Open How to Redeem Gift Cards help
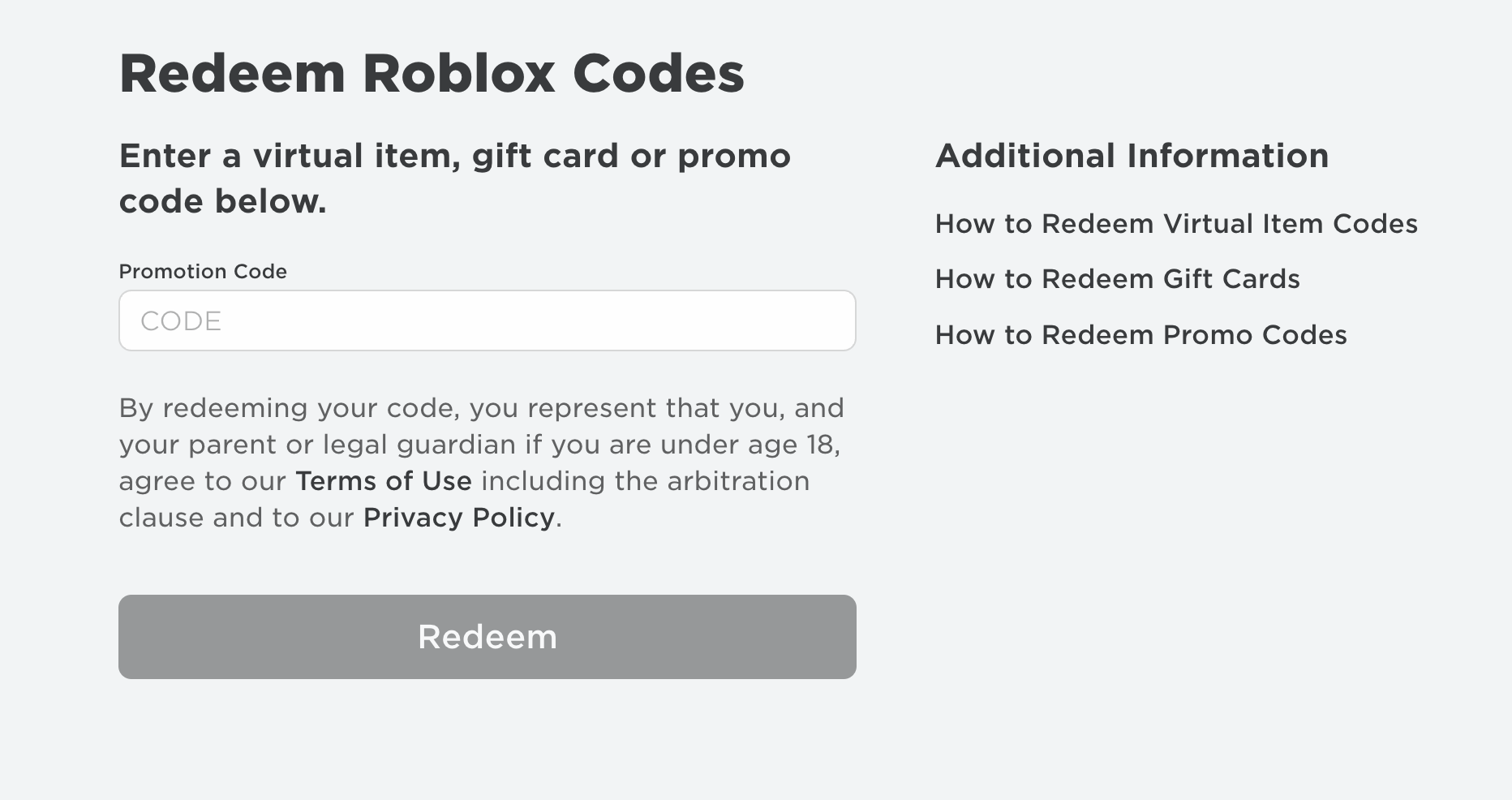Screen dimensions: 1512x800 1117,279
